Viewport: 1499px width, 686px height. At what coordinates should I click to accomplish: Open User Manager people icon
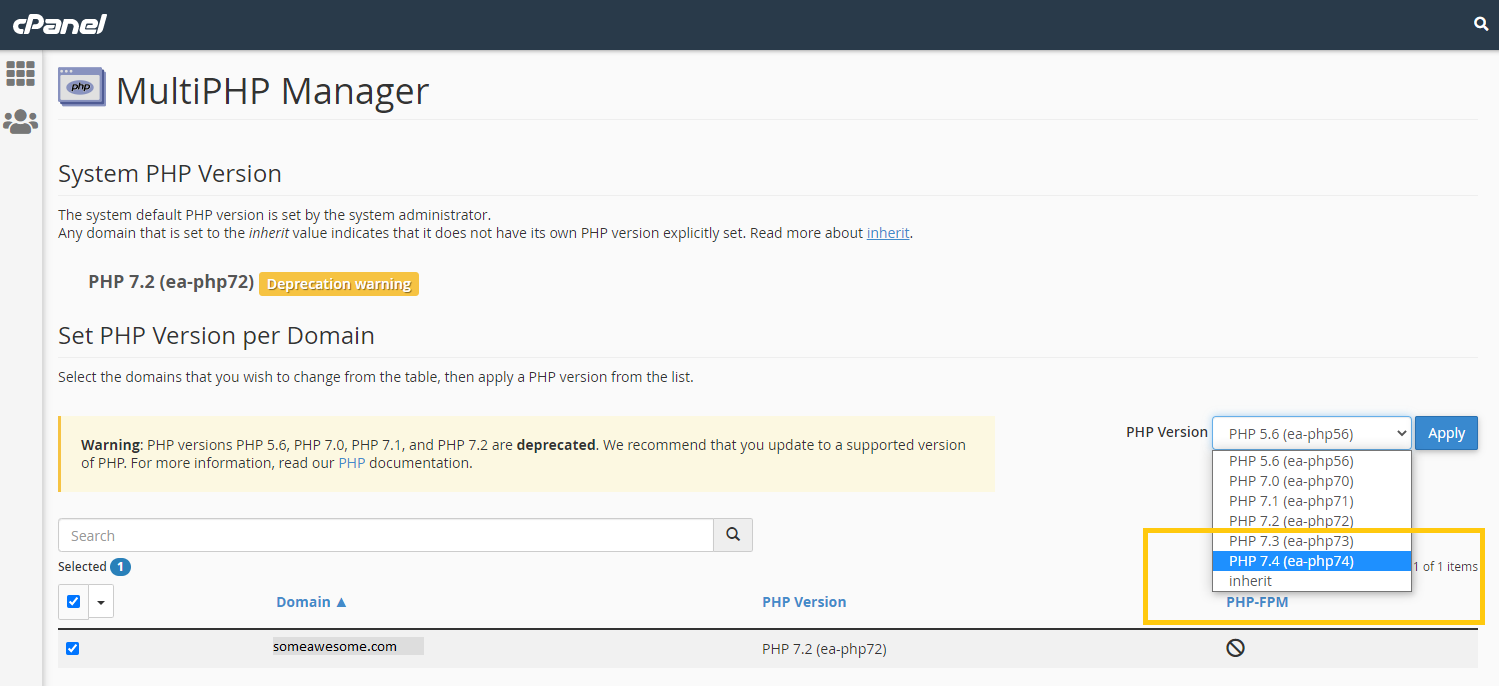pos(20,122)
